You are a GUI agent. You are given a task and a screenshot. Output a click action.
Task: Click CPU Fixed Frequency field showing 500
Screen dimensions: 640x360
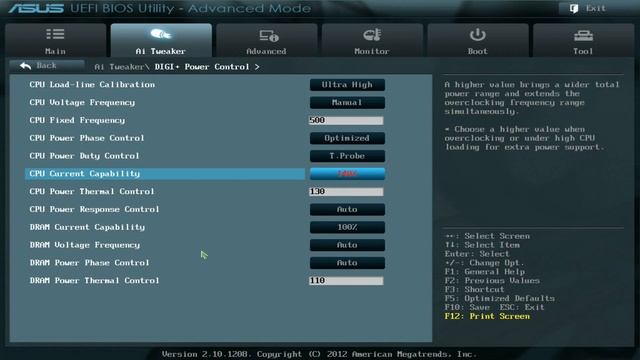(346, 120)
